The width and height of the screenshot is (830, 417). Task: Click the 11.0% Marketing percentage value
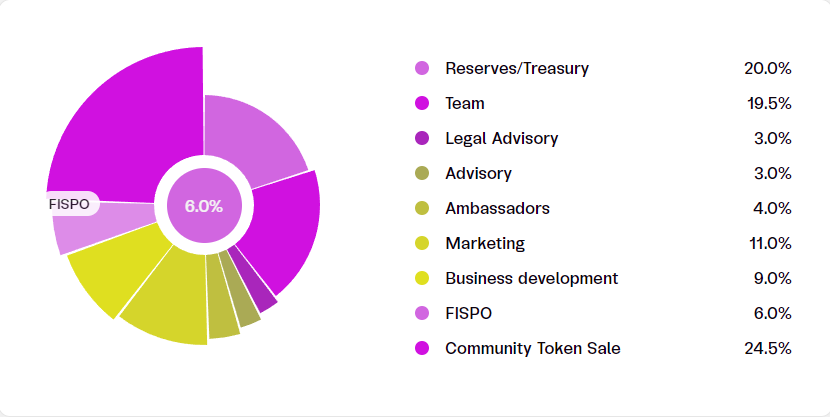770,244
